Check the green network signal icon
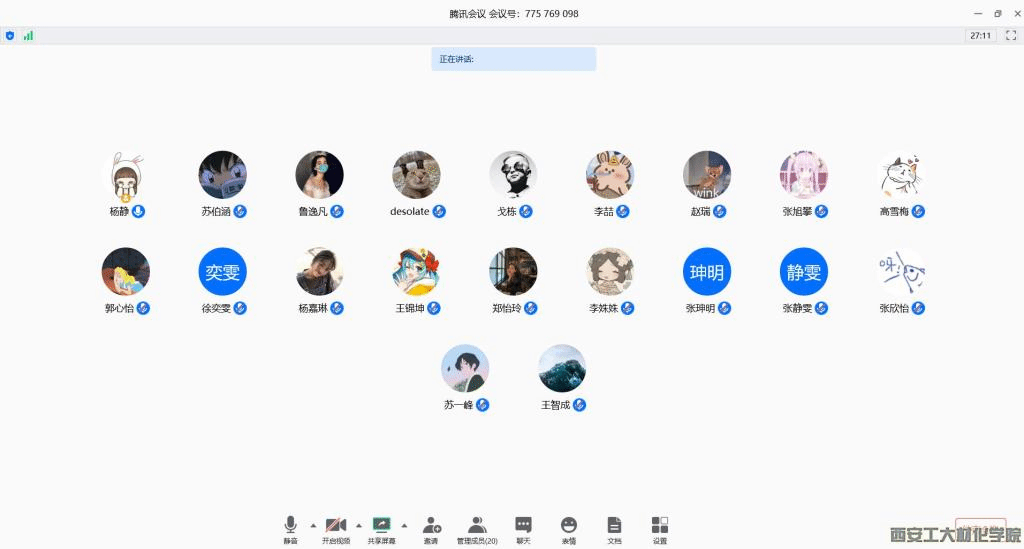The width and height of the screenshot is (1024, 549). coord(28,35)
